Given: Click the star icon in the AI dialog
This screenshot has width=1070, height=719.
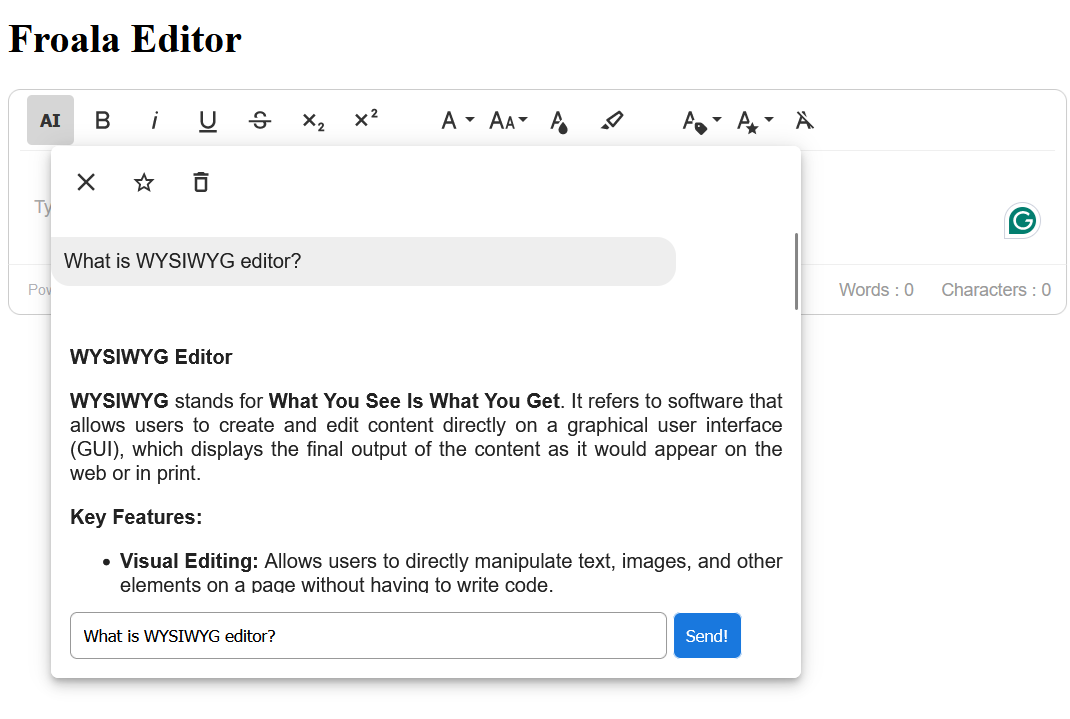Looking at the screenshot, I should pos(143,182).
